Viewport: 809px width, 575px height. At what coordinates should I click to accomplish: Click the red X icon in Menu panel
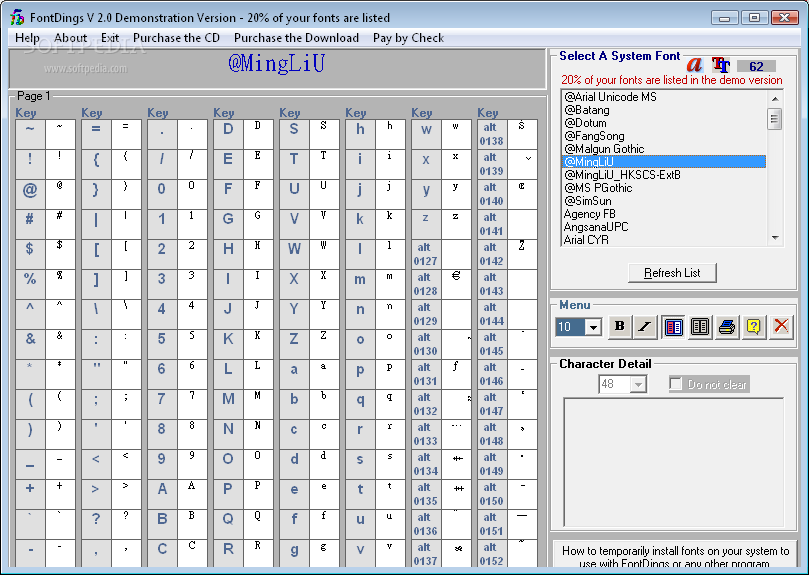coord(781,327)
